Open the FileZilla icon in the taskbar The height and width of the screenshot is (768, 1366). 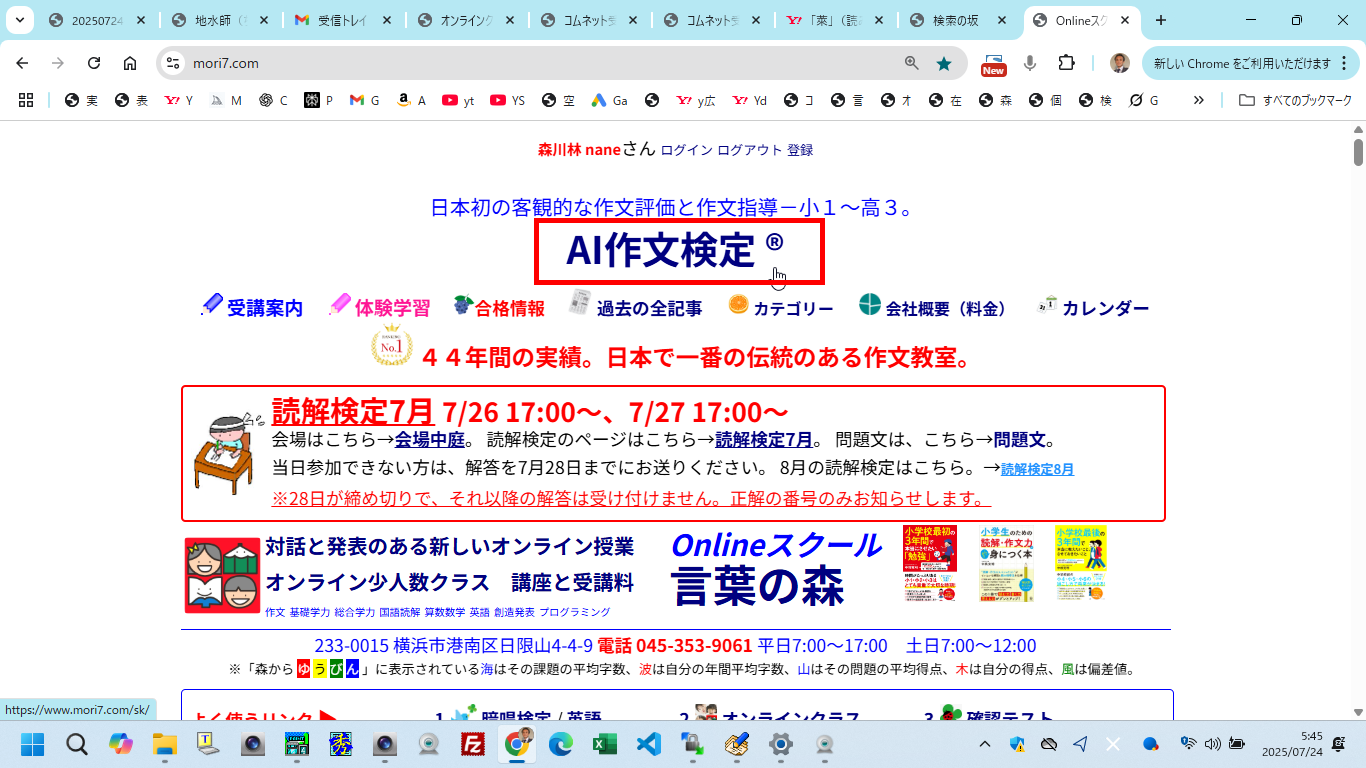coord(473,744)
